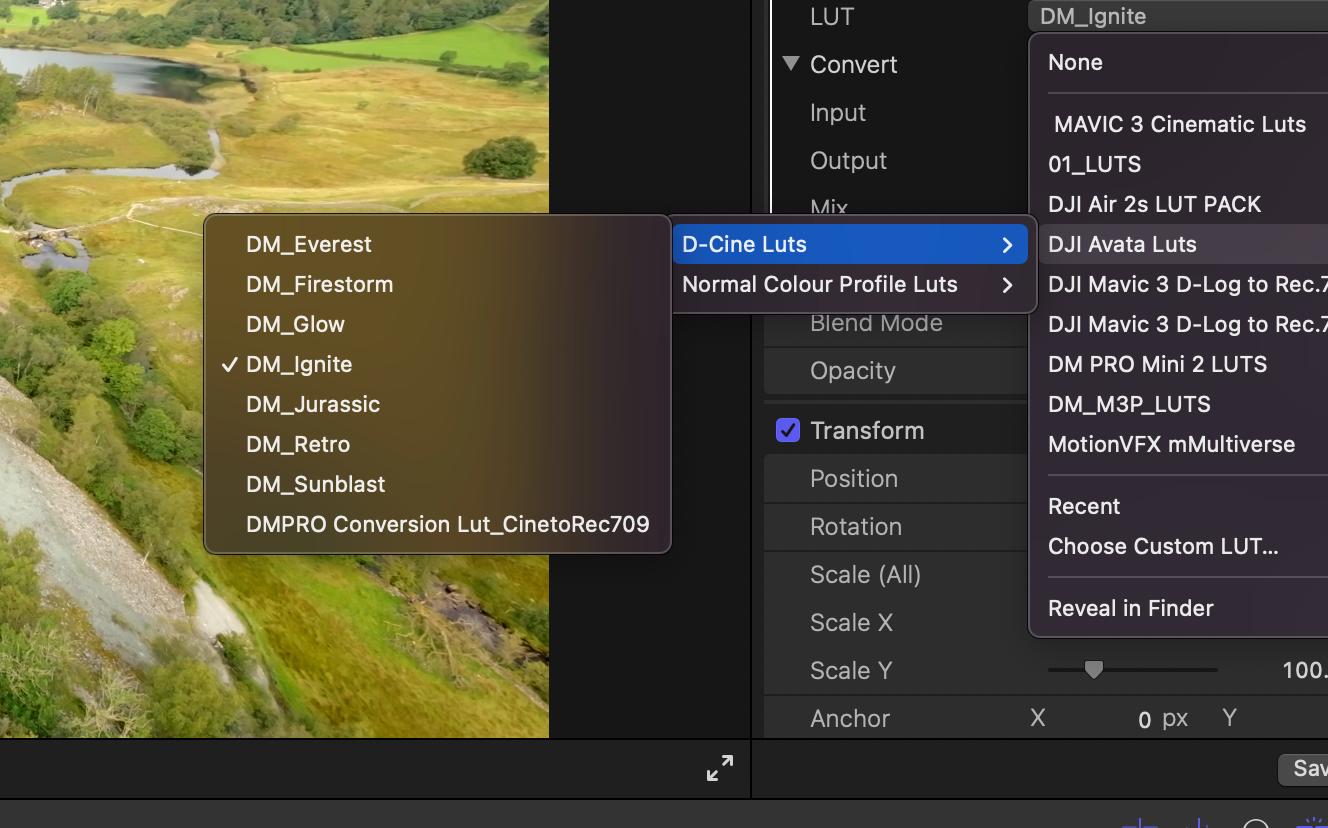Image resolution: width=1328 pixels, height=828 pixels.
Task: Open the D-Cine Luts submenu
Action: (852, 244)
